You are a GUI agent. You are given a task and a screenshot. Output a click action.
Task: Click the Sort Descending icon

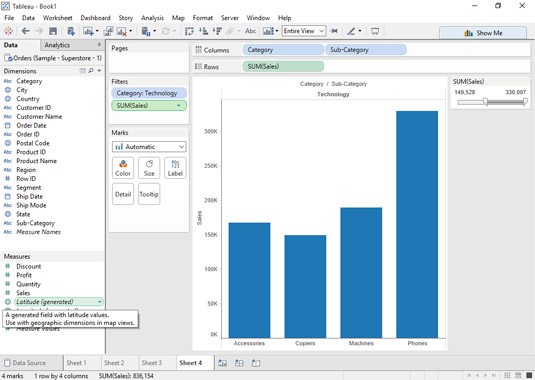pyautogui.click(x=217, y=31)
